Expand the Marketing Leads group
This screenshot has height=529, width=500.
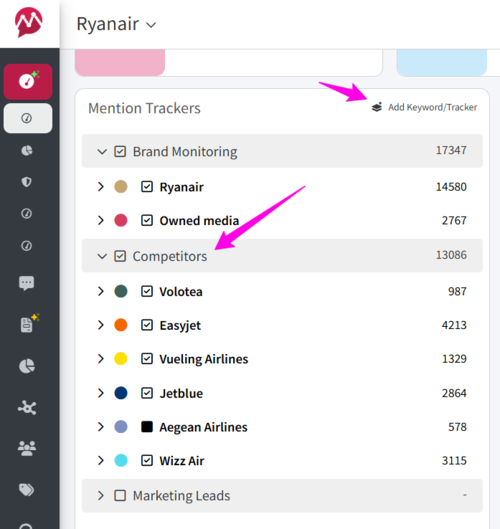[x=101, y=496]
